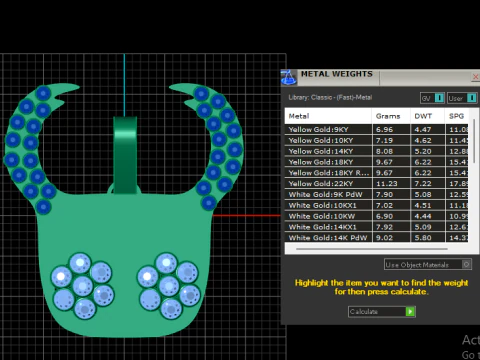Click the vertical scrollbar of metals list

(x=474, y=140)
